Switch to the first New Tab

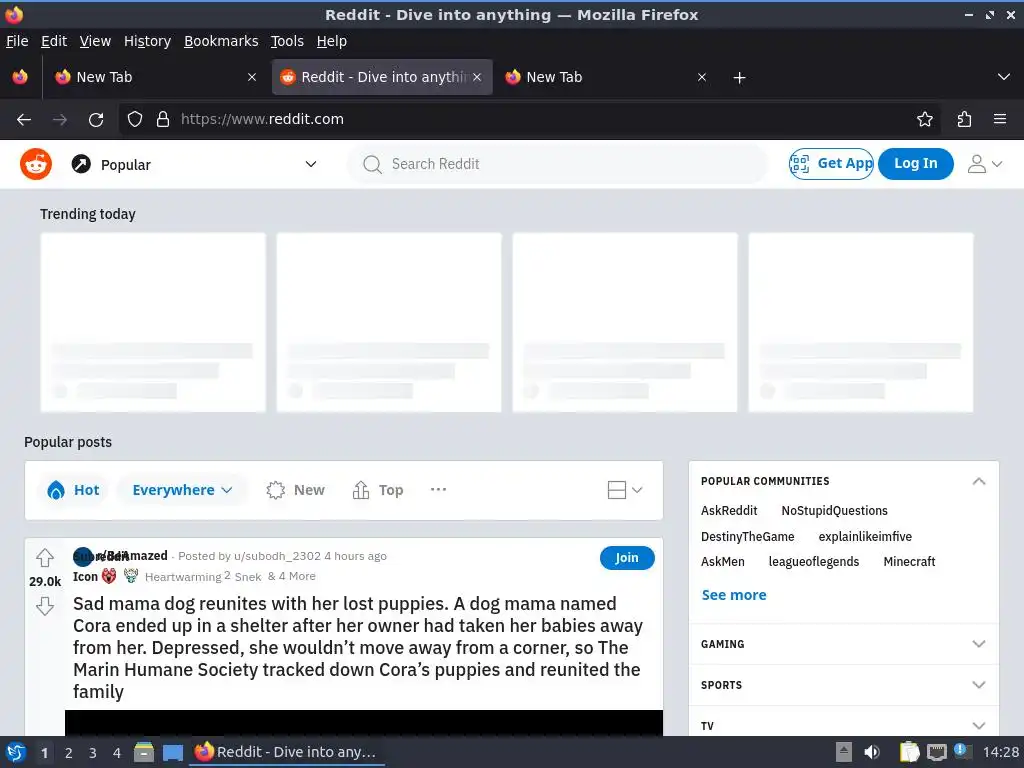tap(155, 77)
